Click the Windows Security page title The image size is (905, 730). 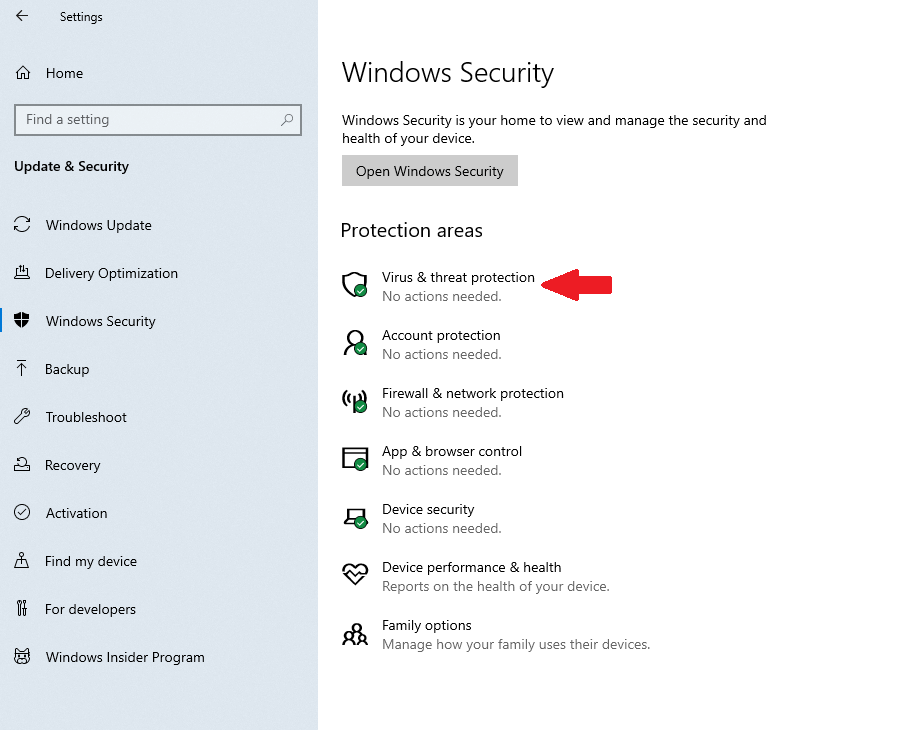(448, 73)
